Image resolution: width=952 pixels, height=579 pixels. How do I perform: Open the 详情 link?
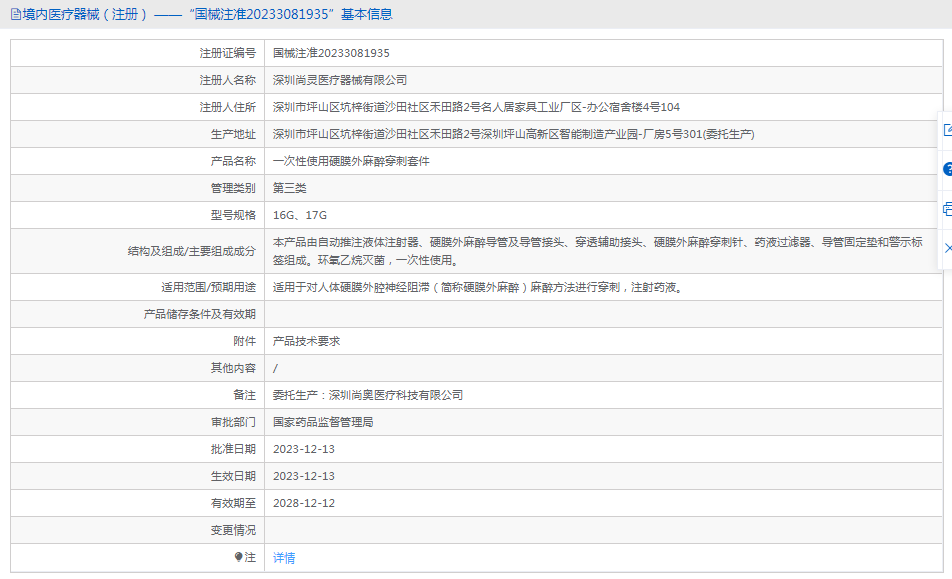click(x=284, y=558)
